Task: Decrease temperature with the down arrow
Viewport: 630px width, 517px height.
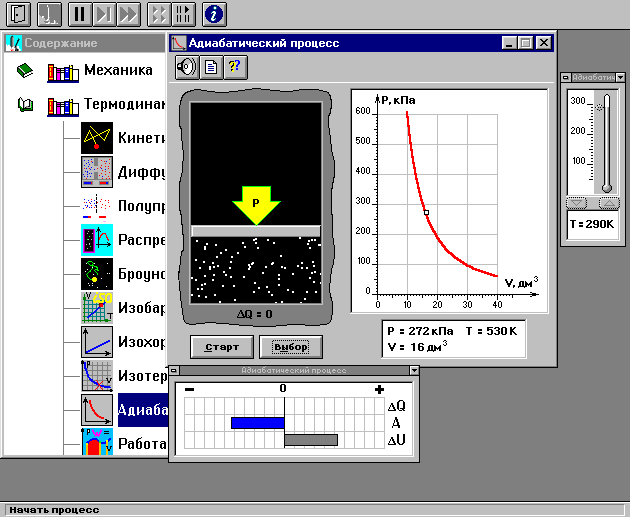Action: 578,203
